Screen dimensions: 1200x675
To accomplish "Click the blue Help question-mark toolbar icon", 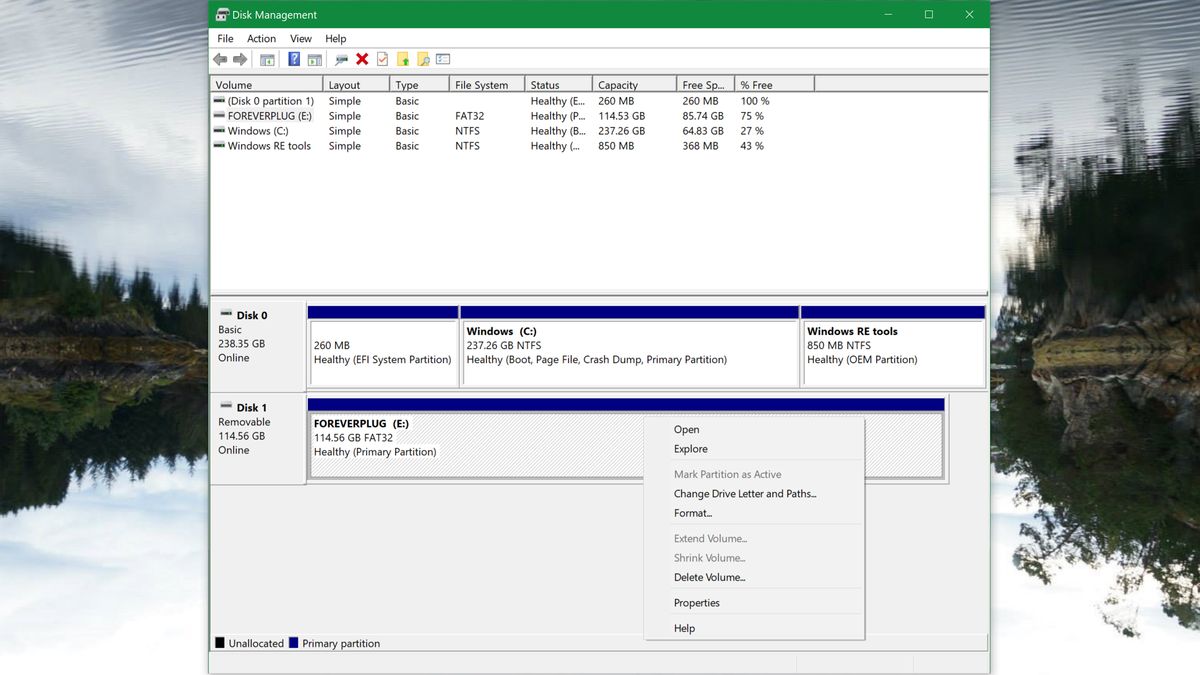I will (291, 59).
